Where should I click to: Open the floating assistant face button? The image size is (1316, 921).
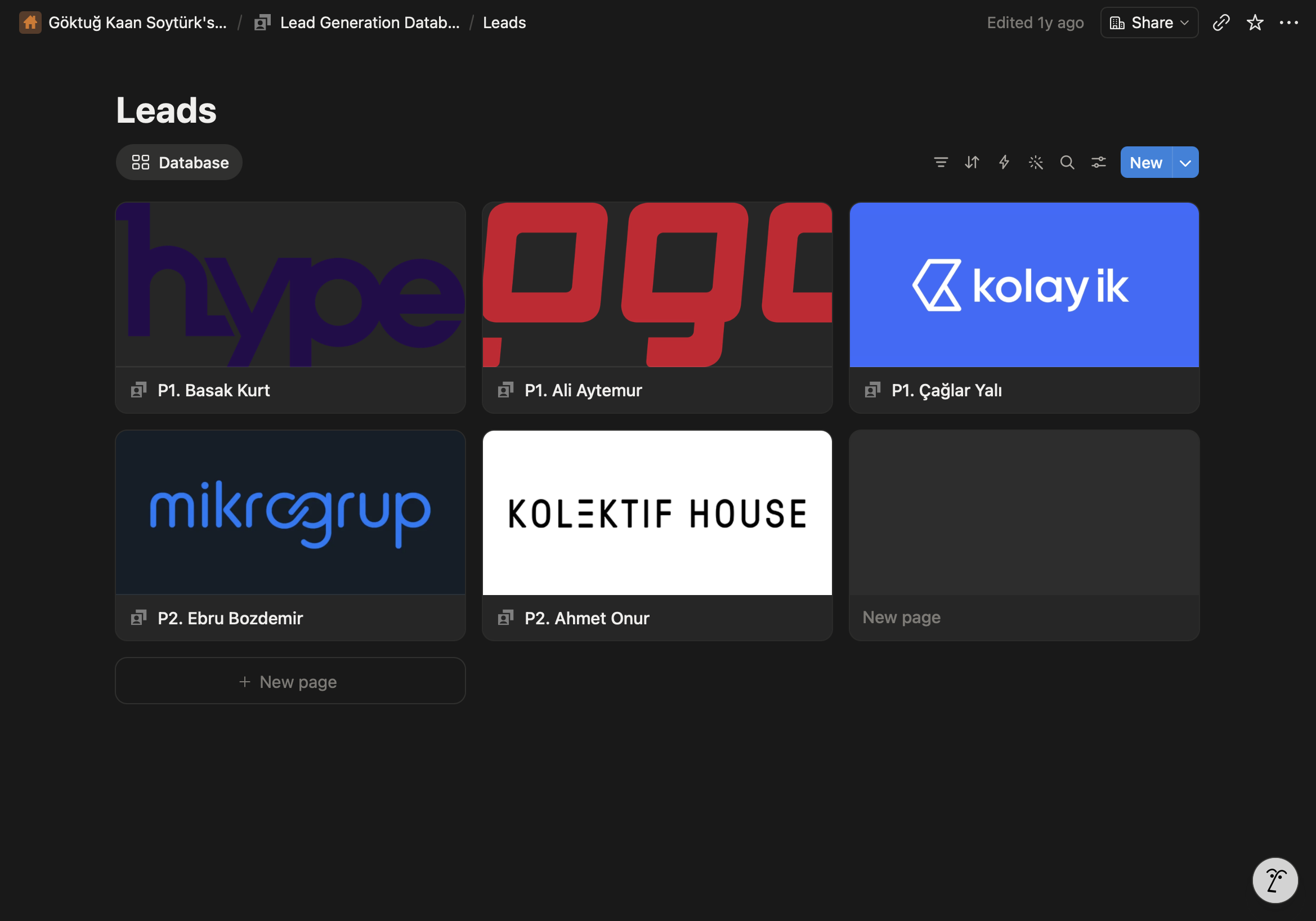tap(1275, 880)
